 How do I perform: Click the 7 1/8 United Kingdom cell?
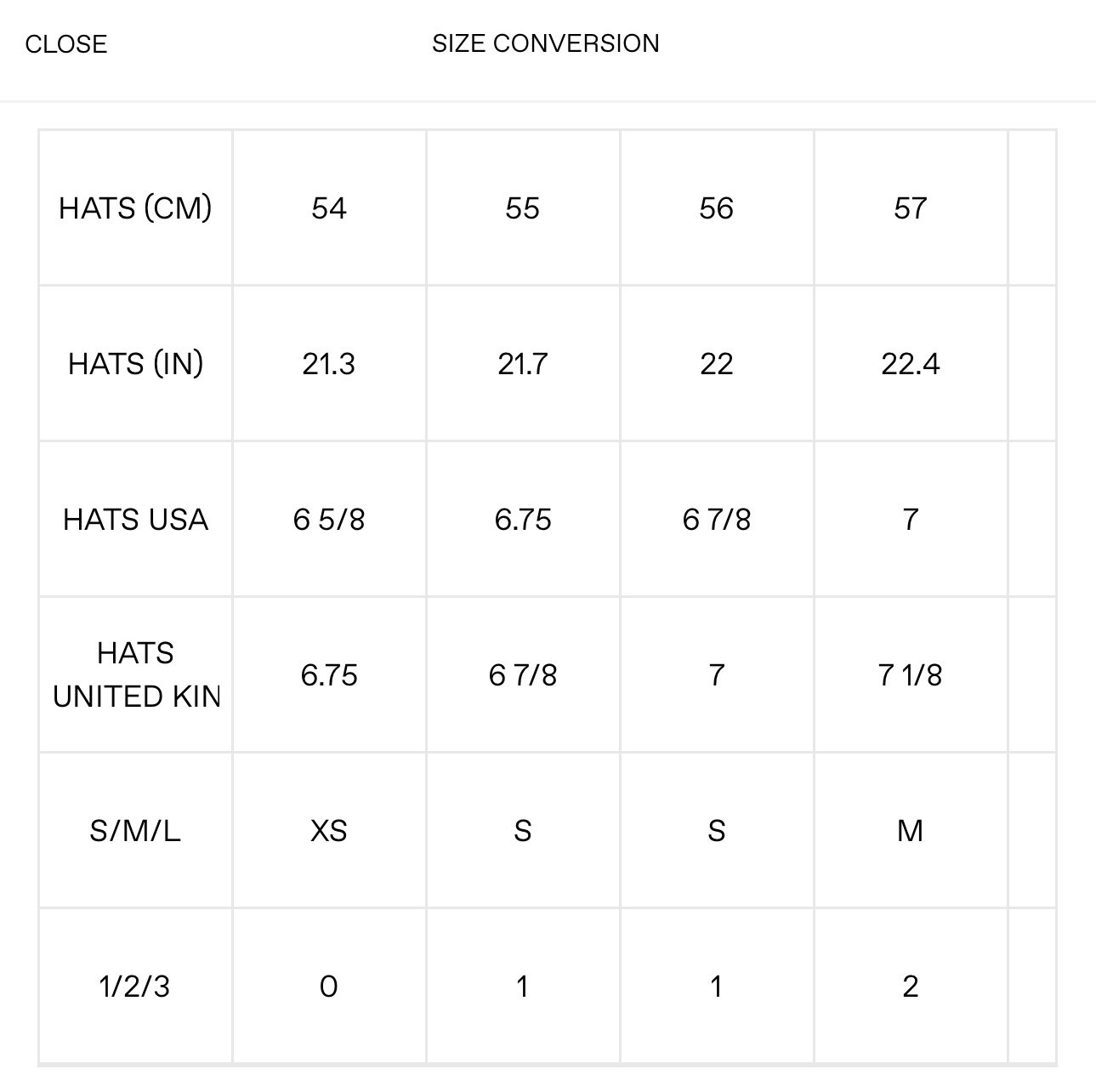point(911,675)
